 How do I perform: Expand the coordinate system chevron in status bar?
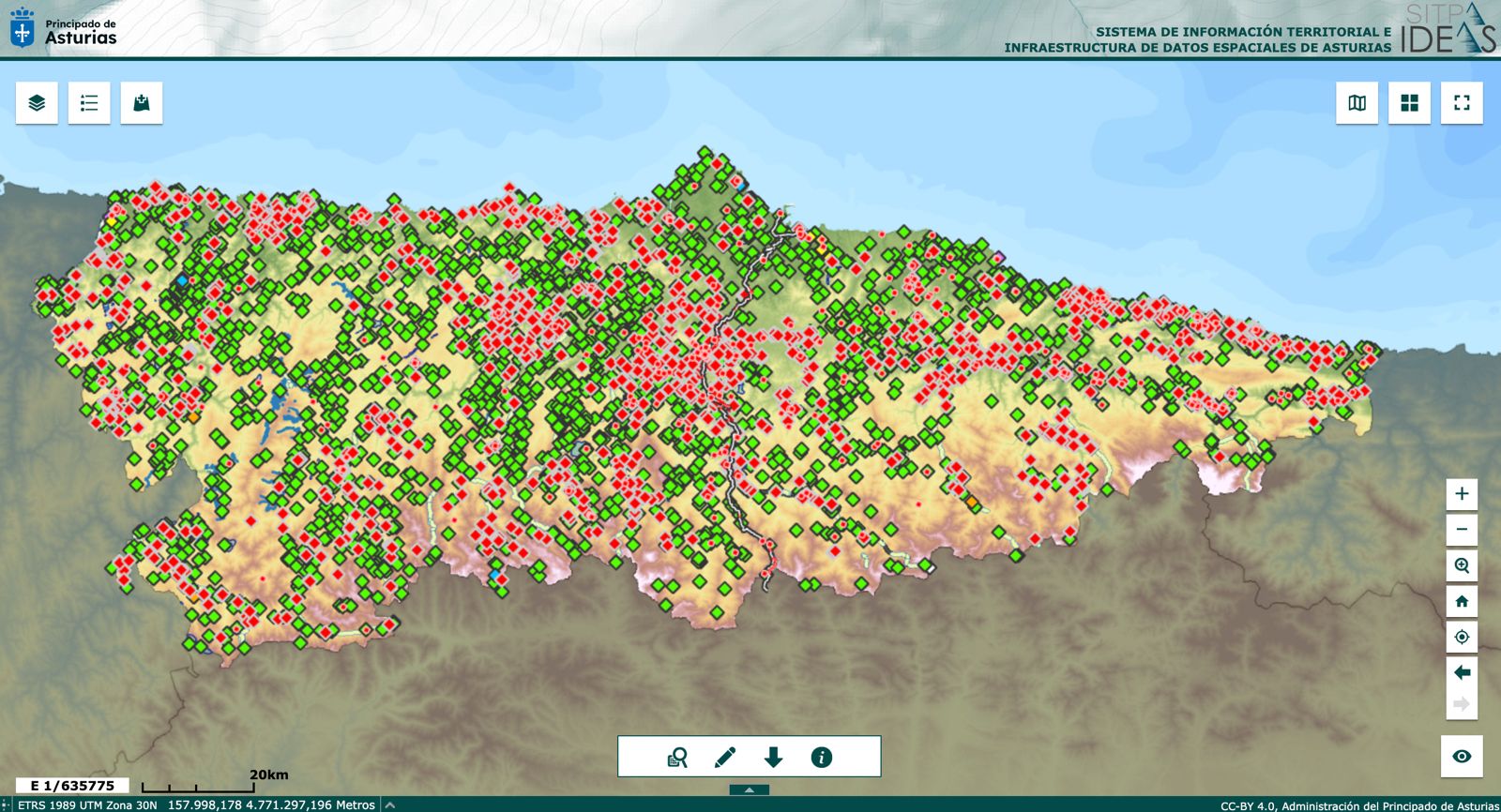point(390,804)
